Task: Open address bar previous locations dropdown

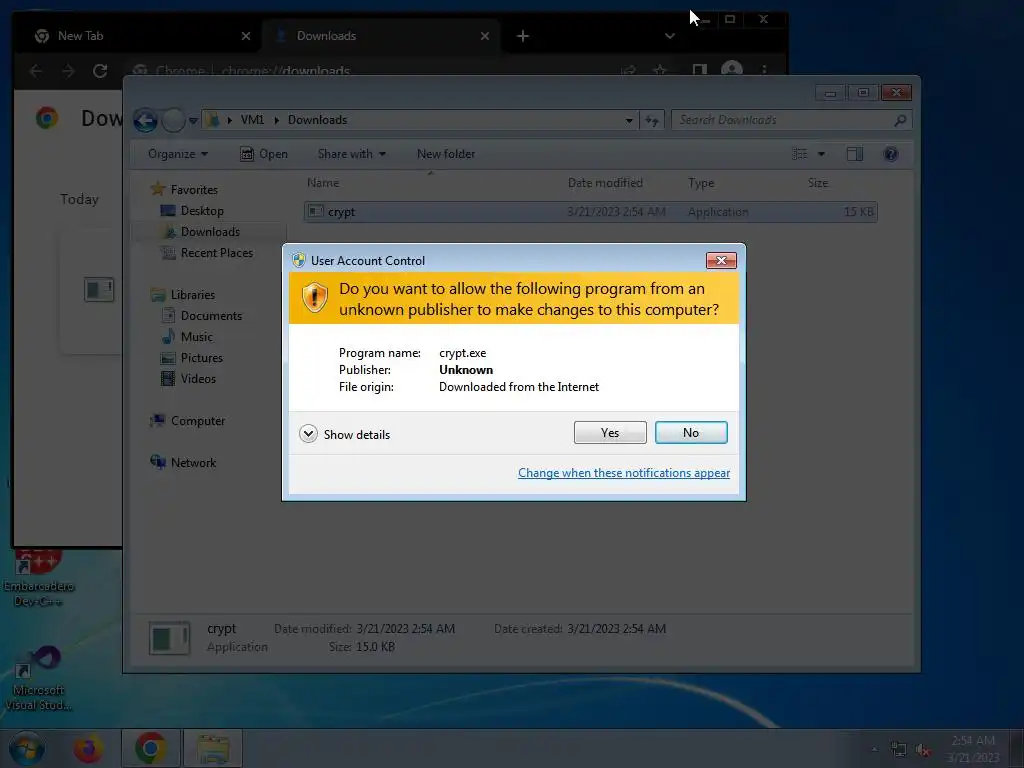Action: [629, 120]
